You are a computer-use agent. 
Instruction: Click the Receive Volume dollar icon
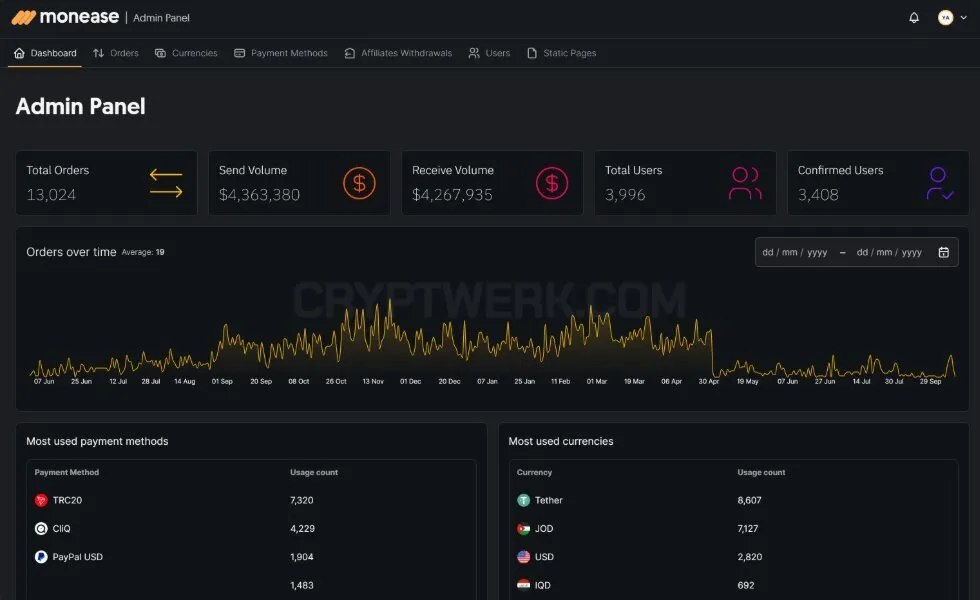[x=552, y=183]
